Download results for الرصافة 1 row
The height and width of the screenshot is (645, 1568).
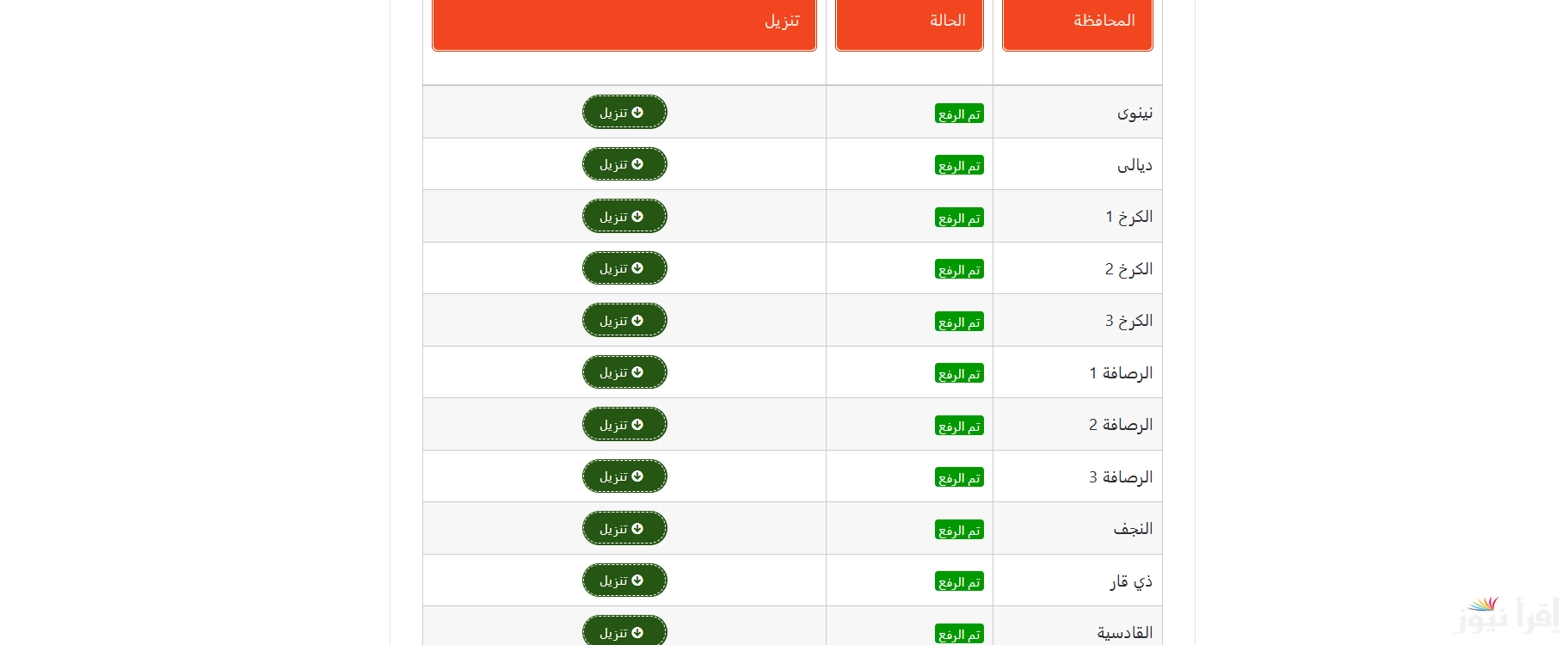point(624,372)
